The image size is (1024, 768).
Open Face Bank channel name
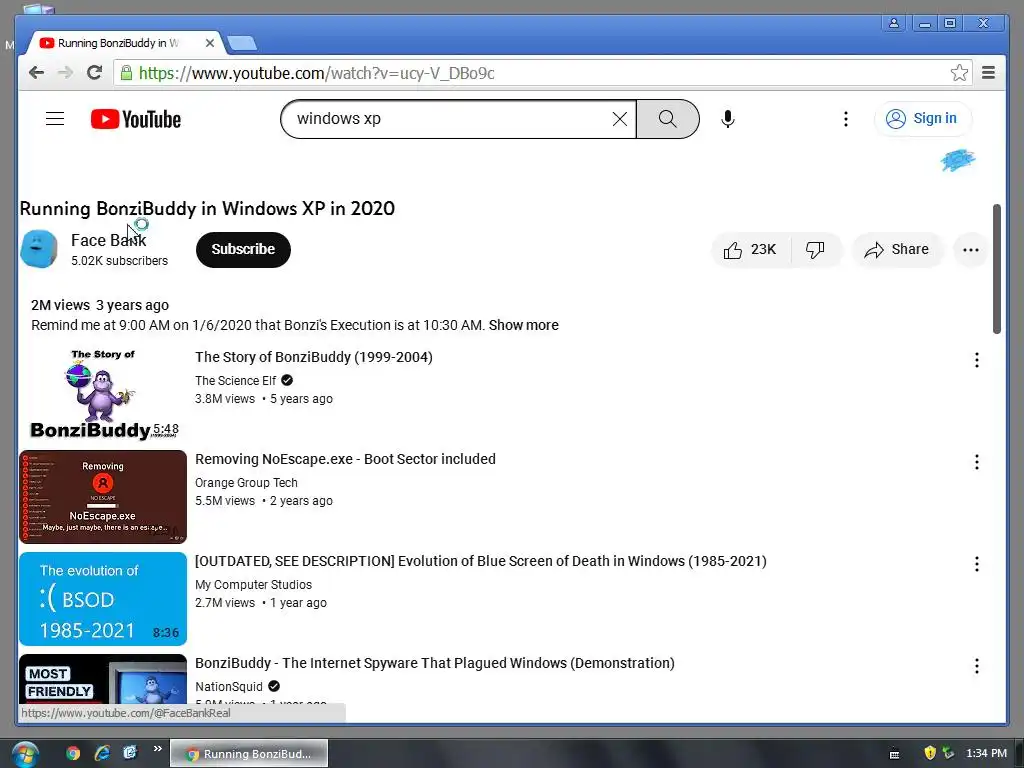pyautogui.click(x=108, y=240)
